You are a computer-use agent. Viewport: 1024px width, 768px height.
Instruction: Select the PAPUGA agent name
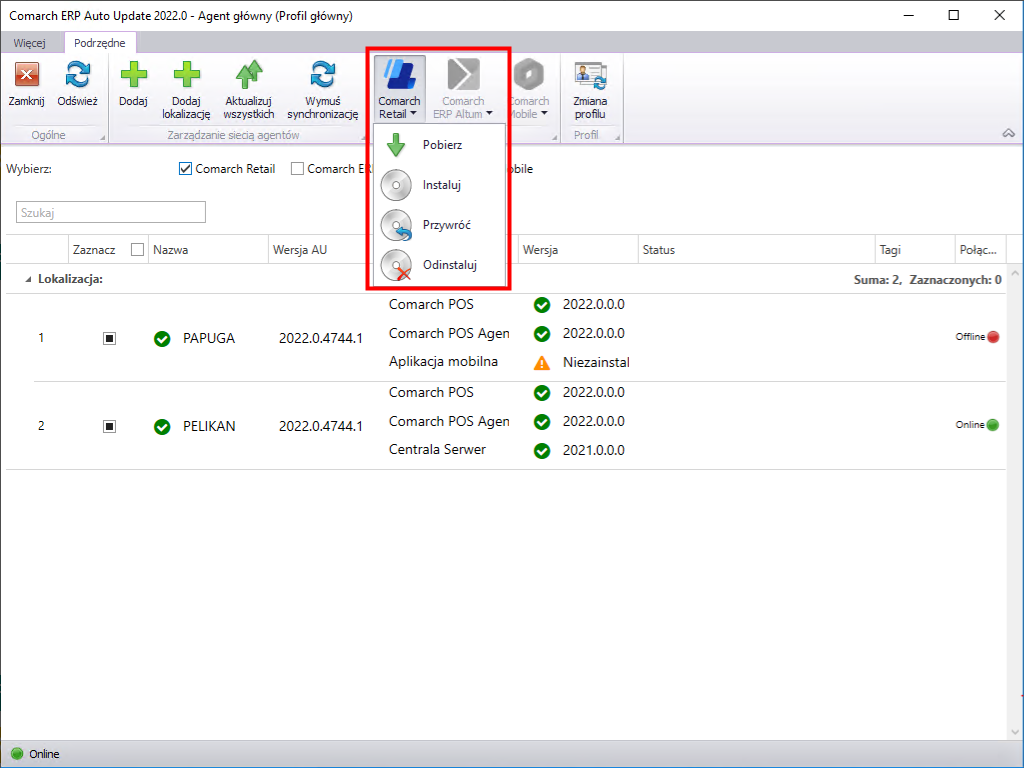pyautogui.click(x=209, y=338)
